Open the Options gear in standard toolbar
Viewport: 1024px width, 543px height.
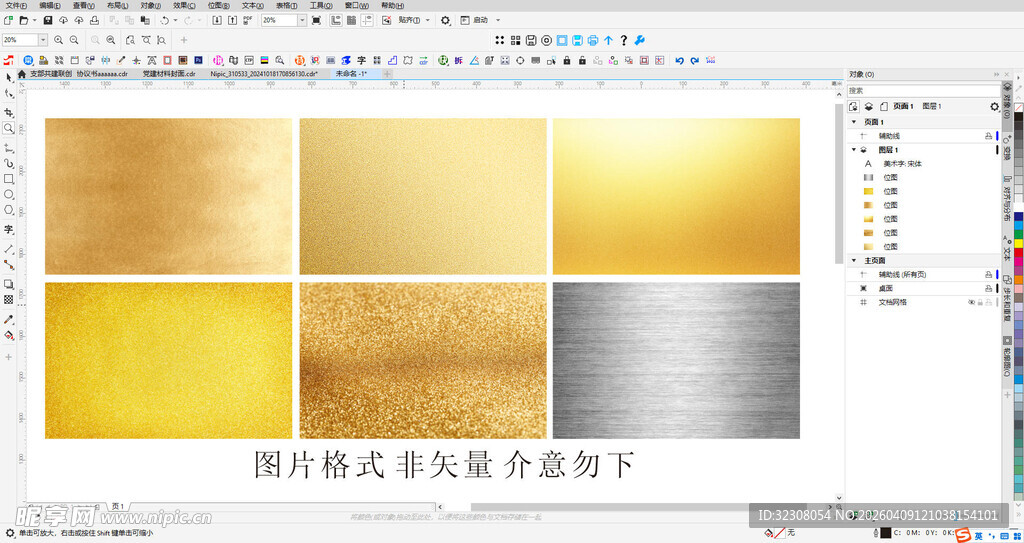446,20
